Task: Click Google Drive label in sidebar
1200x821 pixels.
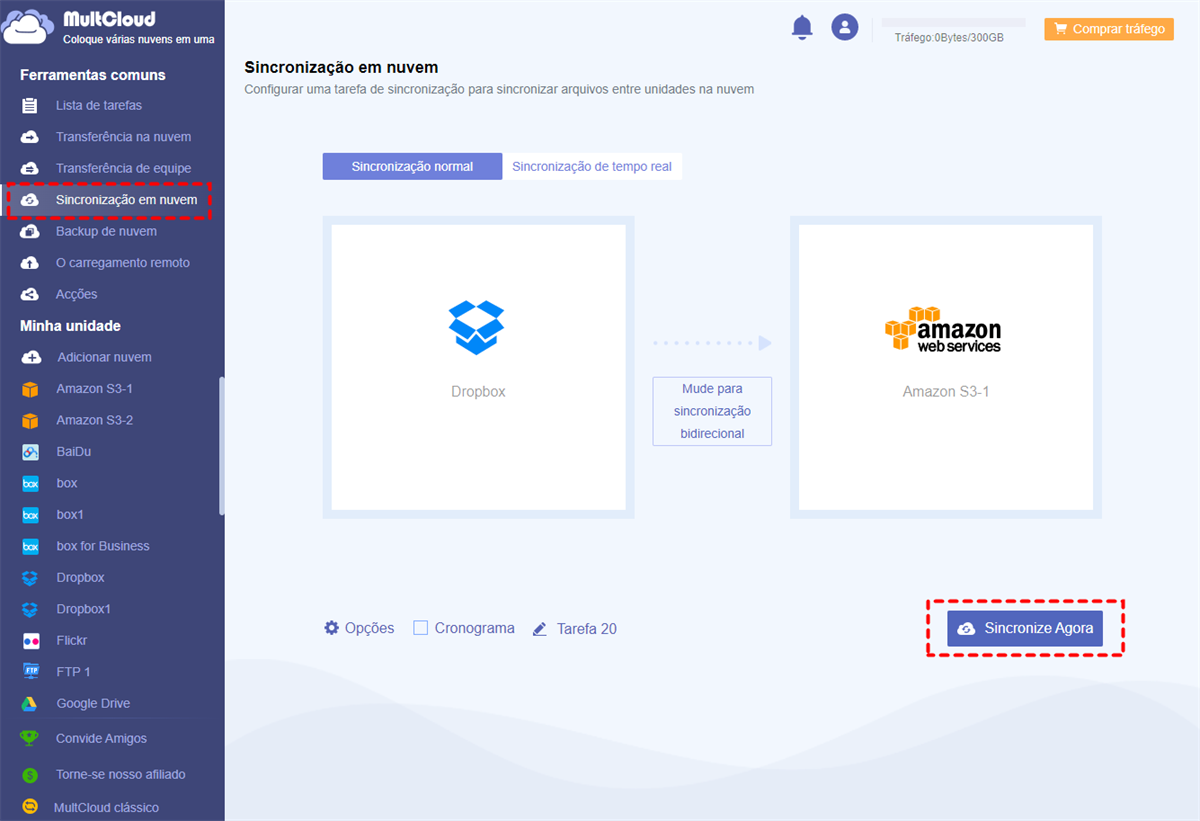Action: 93,703
